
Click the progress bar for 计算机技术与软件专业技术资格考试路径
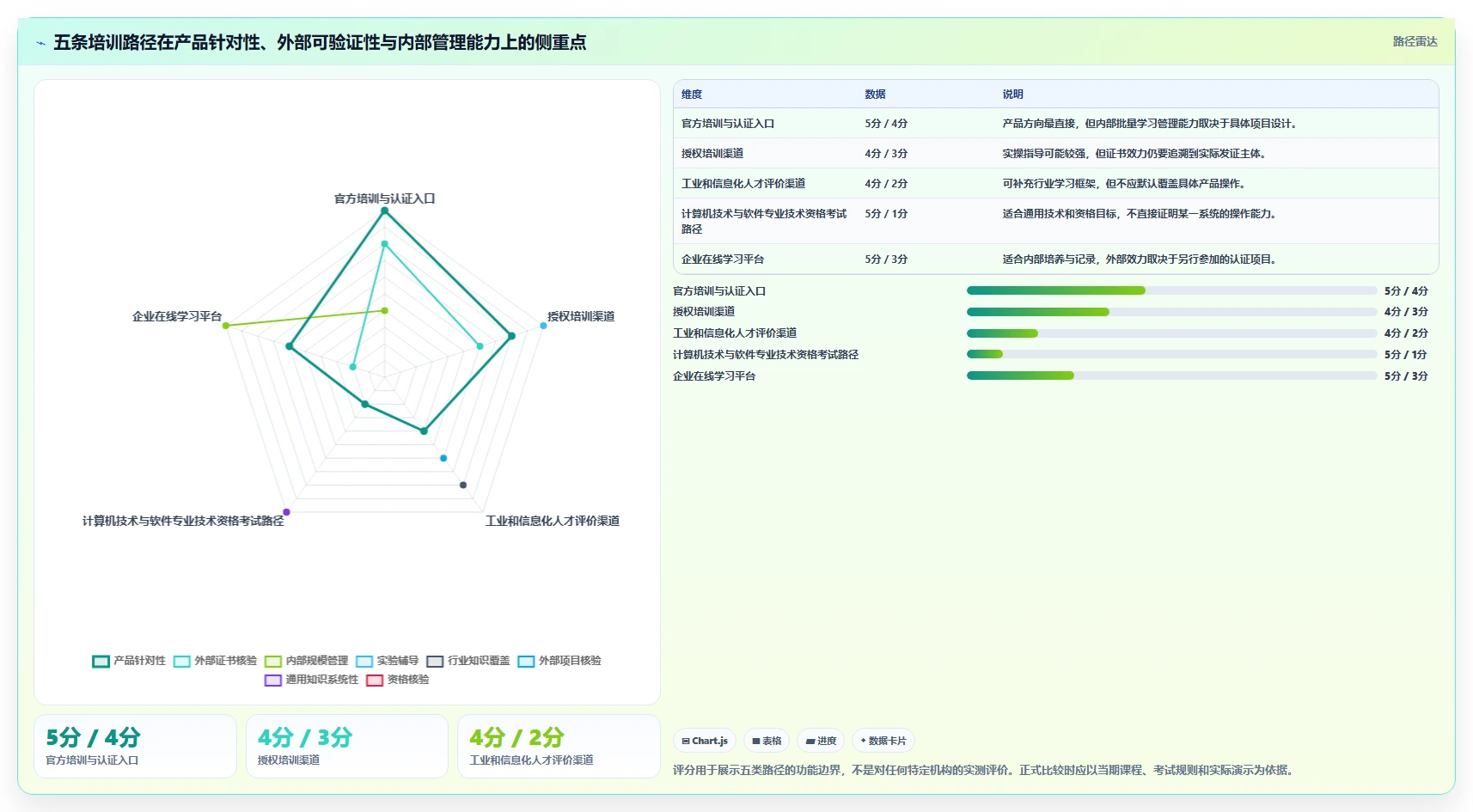1171,354
